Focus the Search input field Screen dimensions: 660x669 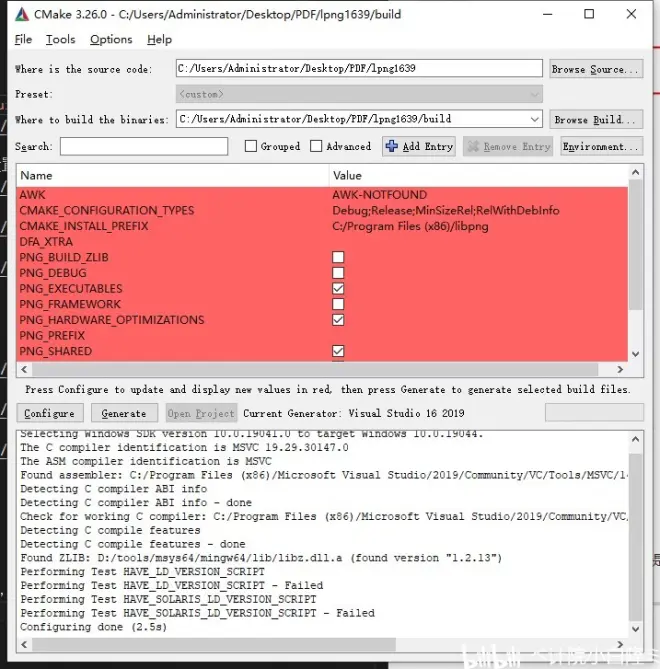pos(144,146)
